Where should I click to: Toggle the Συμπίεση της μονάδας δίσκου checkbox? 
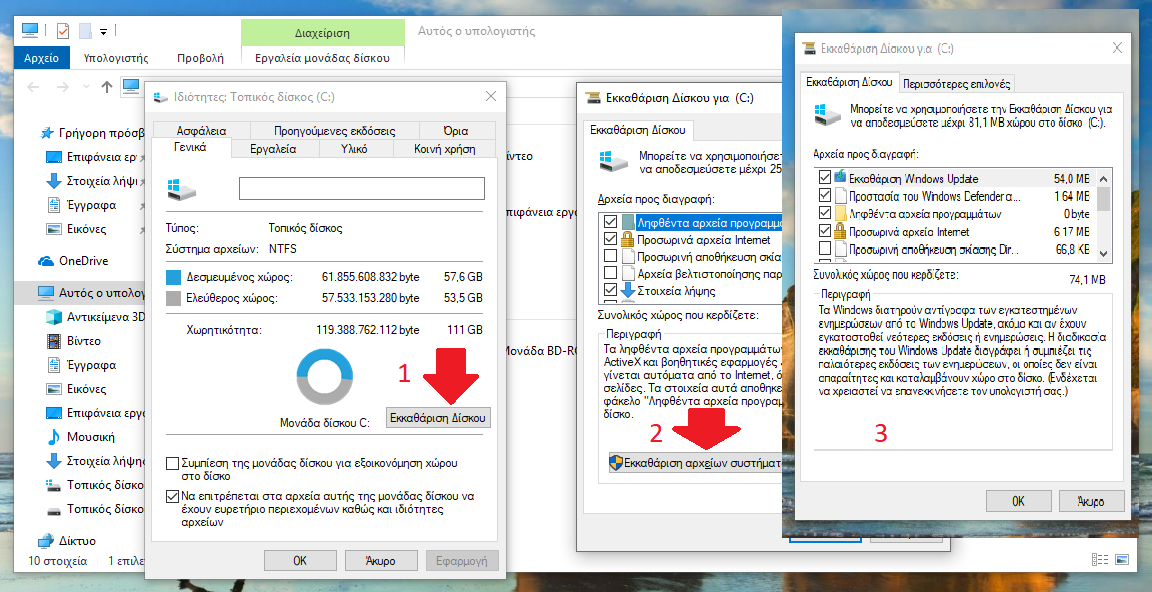click(x=173, y=463)
